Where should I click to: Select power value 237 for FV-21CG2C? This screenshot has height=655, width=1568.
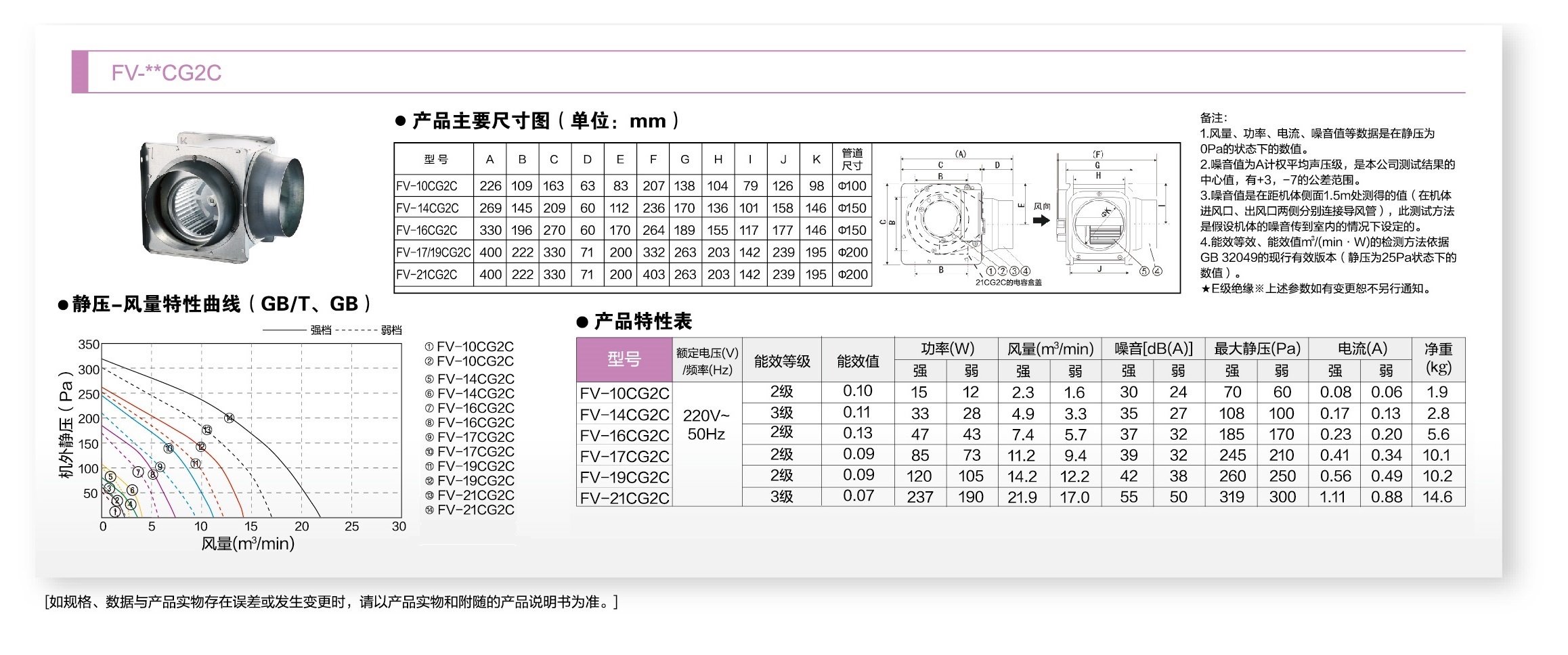[x=920, y=497]
